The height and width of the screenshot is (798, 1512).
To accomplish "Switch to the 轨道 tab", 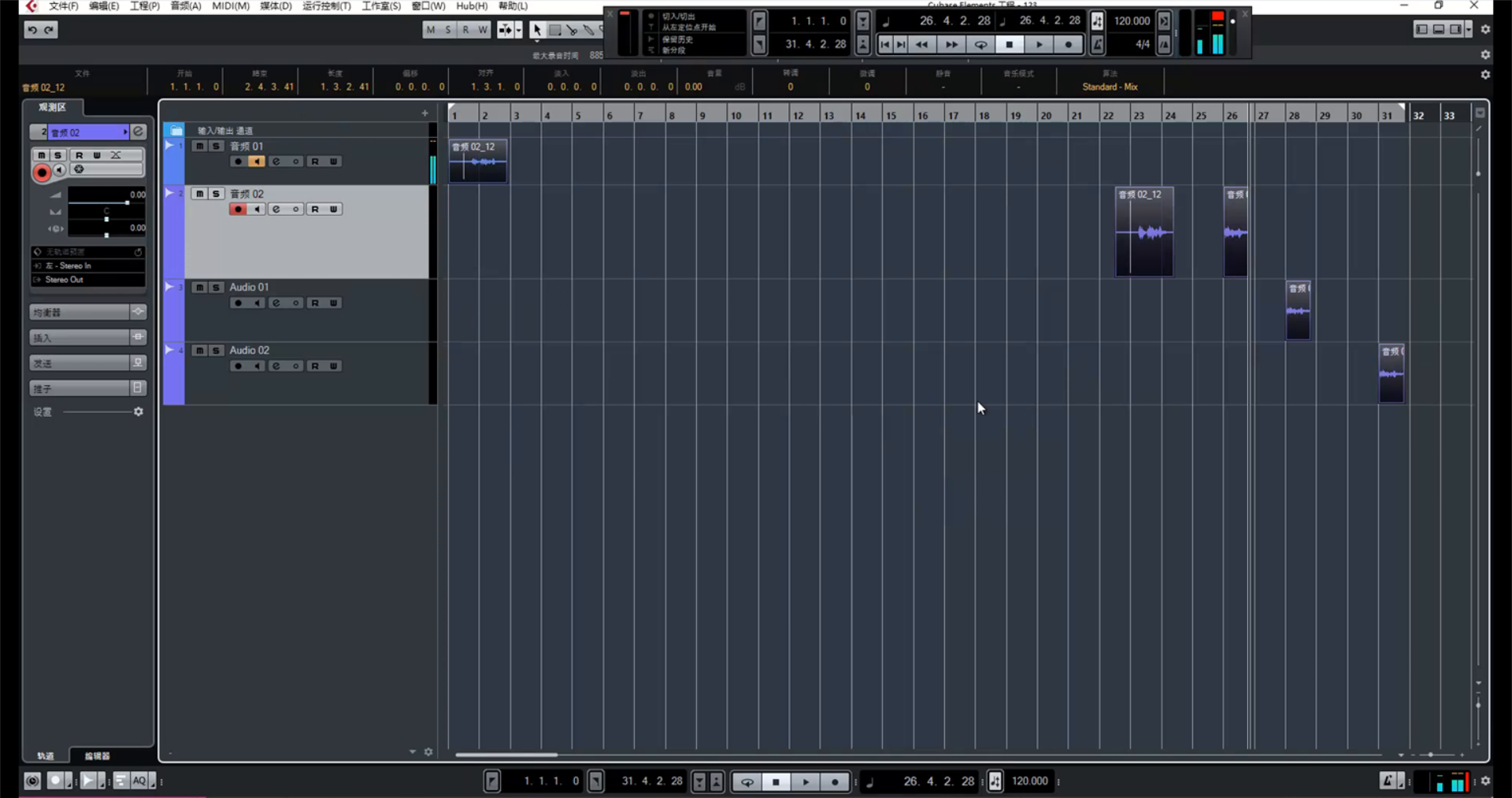I will point(46,756).
